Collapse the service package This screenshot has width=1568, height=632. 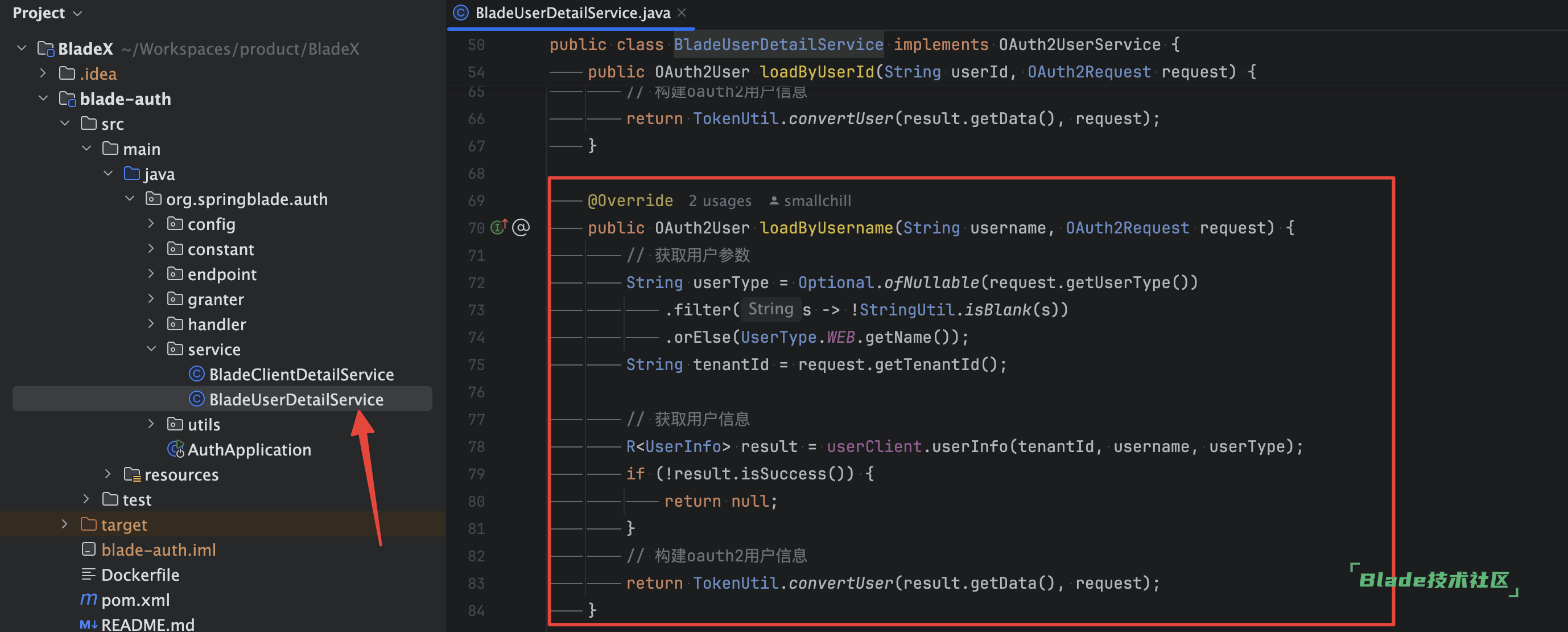point(151,349)
